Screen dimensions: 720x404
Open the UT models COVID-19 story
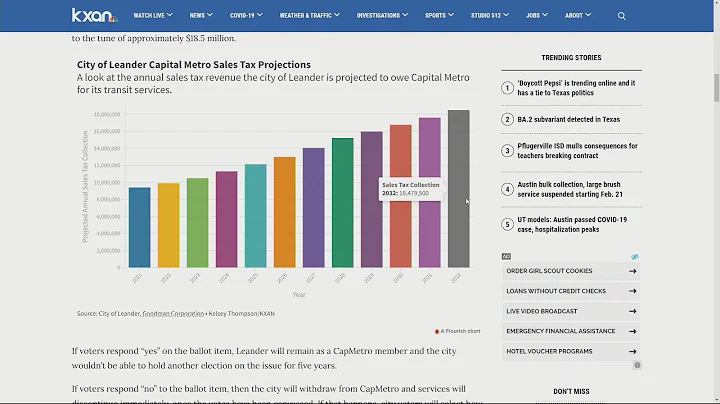tap(572, 224)
